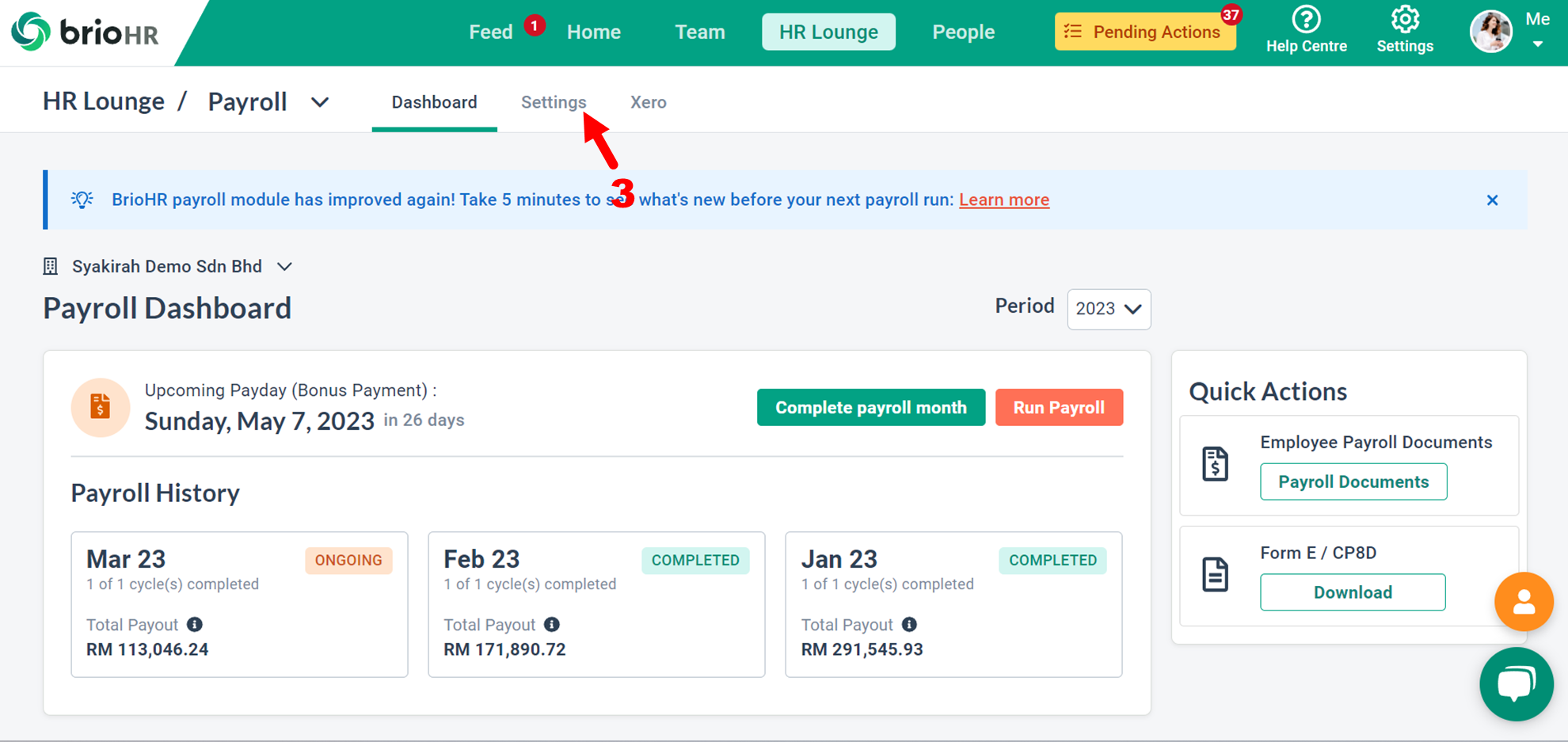
Task: Open Pending Actions
Action: pyautogui.click(x=1145, y=32)
